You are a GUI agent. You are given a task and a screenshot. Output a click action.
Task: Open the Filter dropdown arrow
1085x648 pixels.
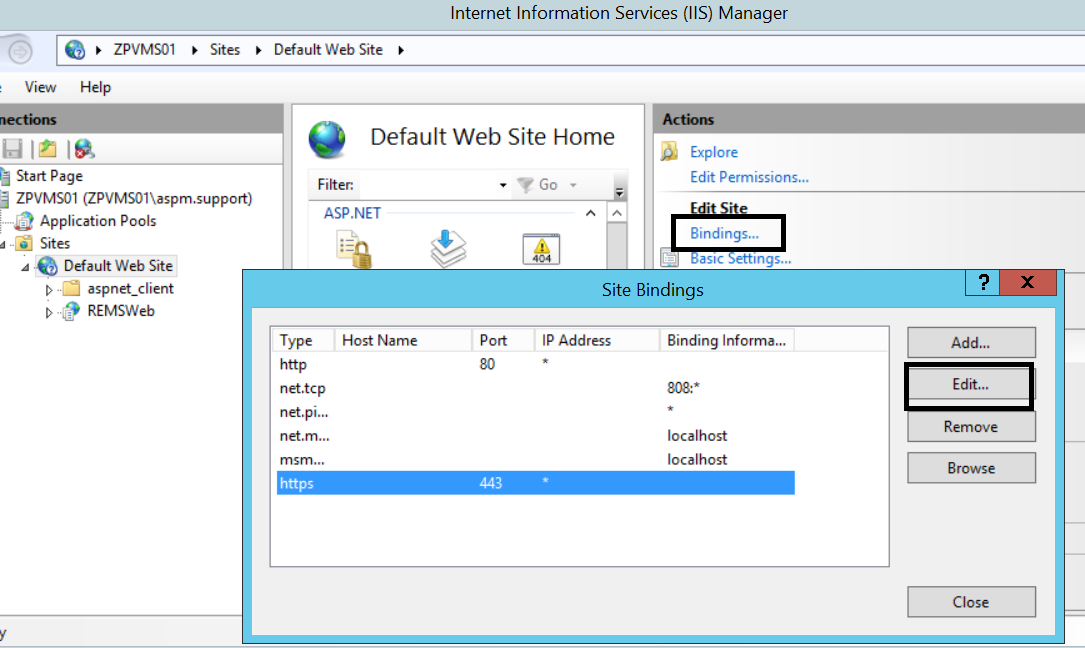pos(503,185)
